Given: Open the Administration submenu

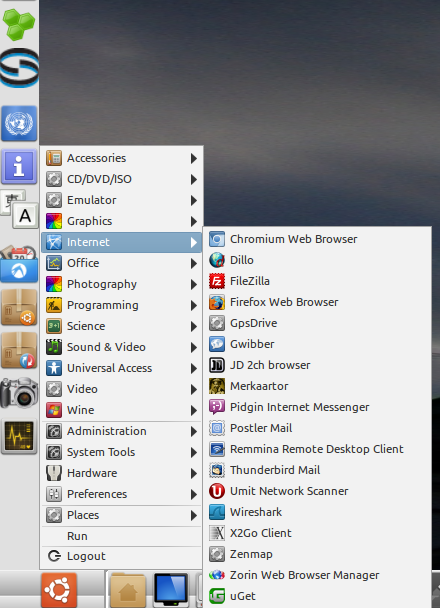Looking at the screenshot, I should pyautogui.click(x=121, y=431).
